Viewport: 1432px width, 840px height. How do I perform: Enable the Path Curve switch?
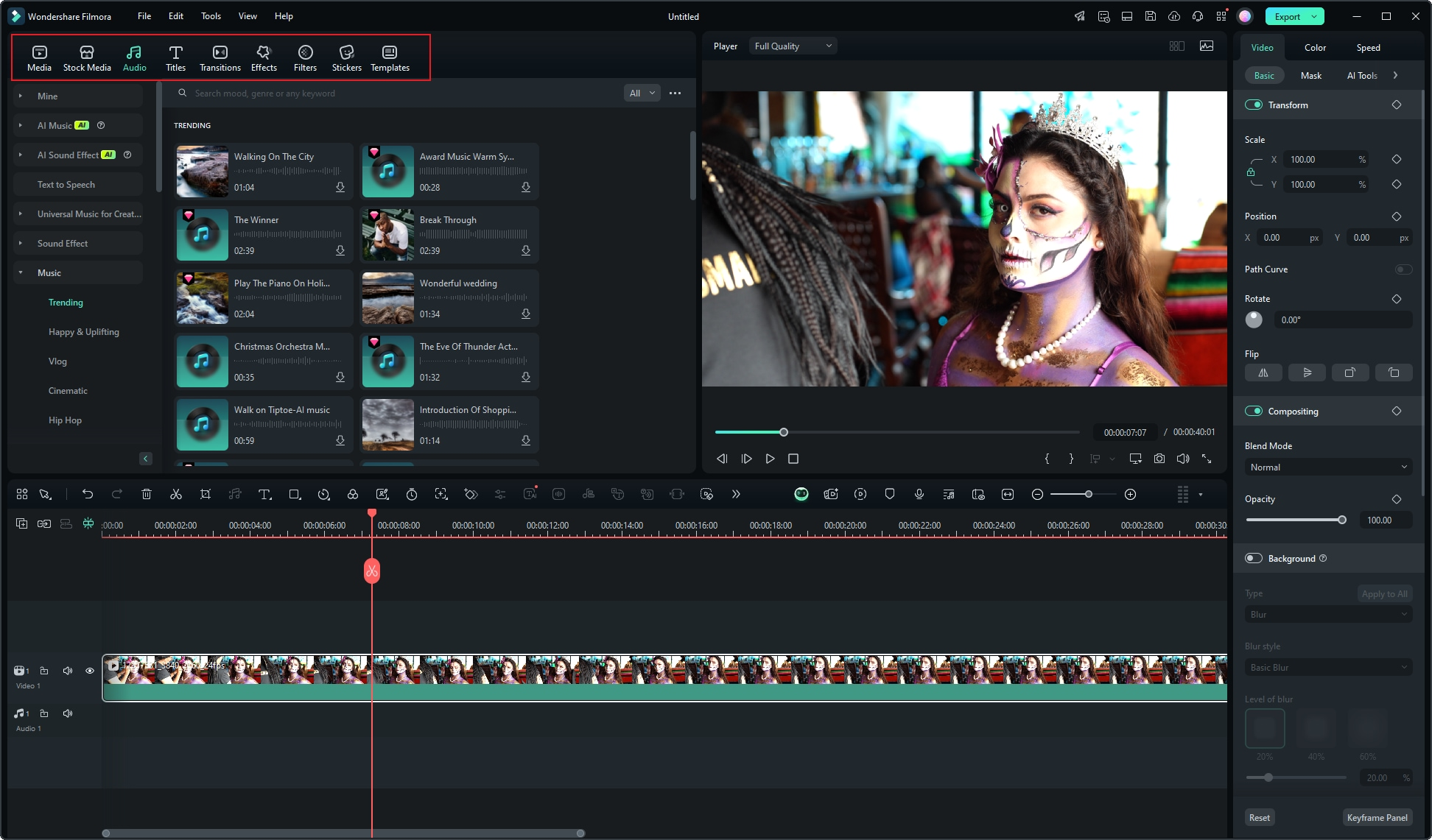click(1403, 269)
